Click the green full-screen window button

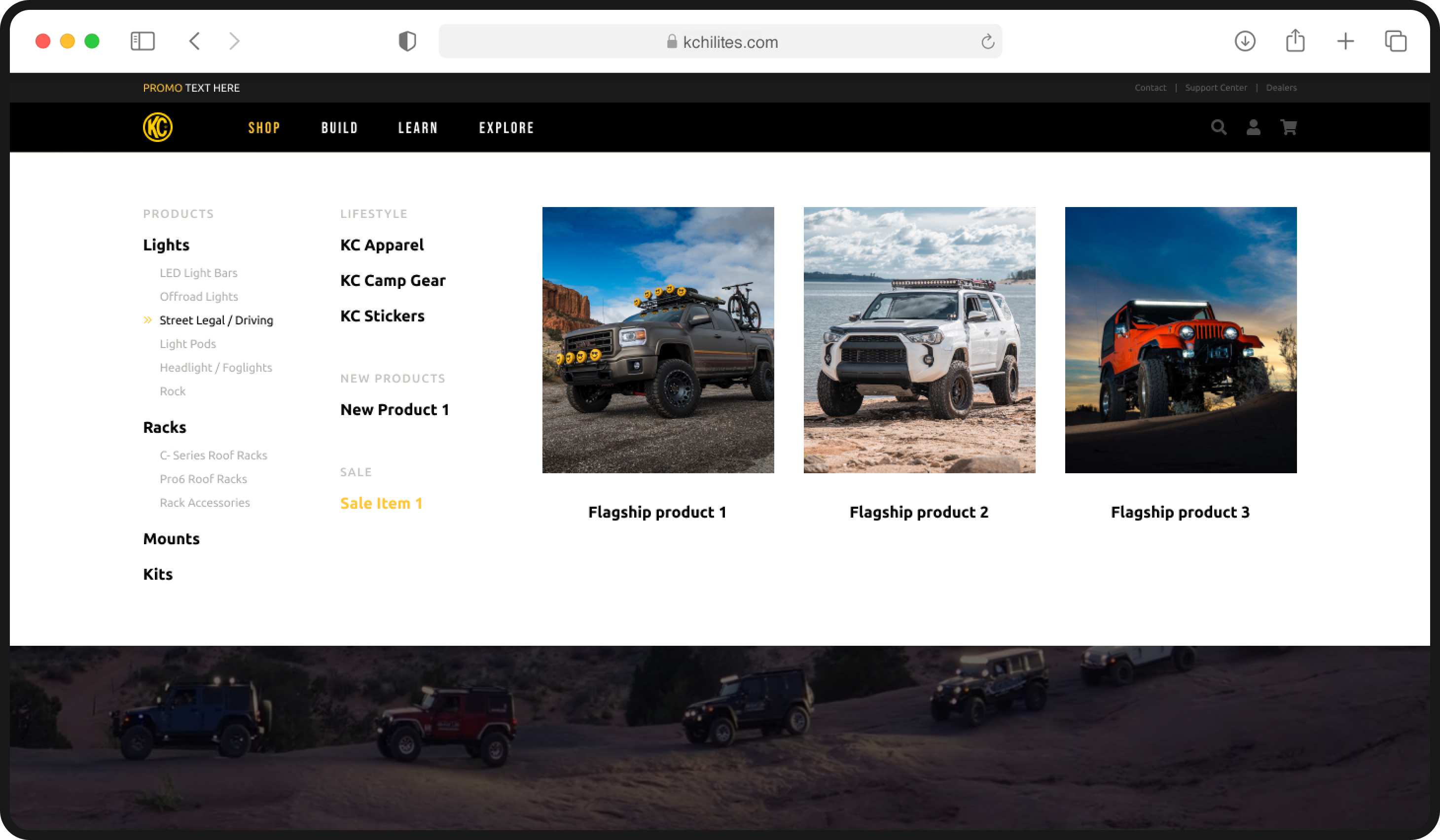pos(92,41)
